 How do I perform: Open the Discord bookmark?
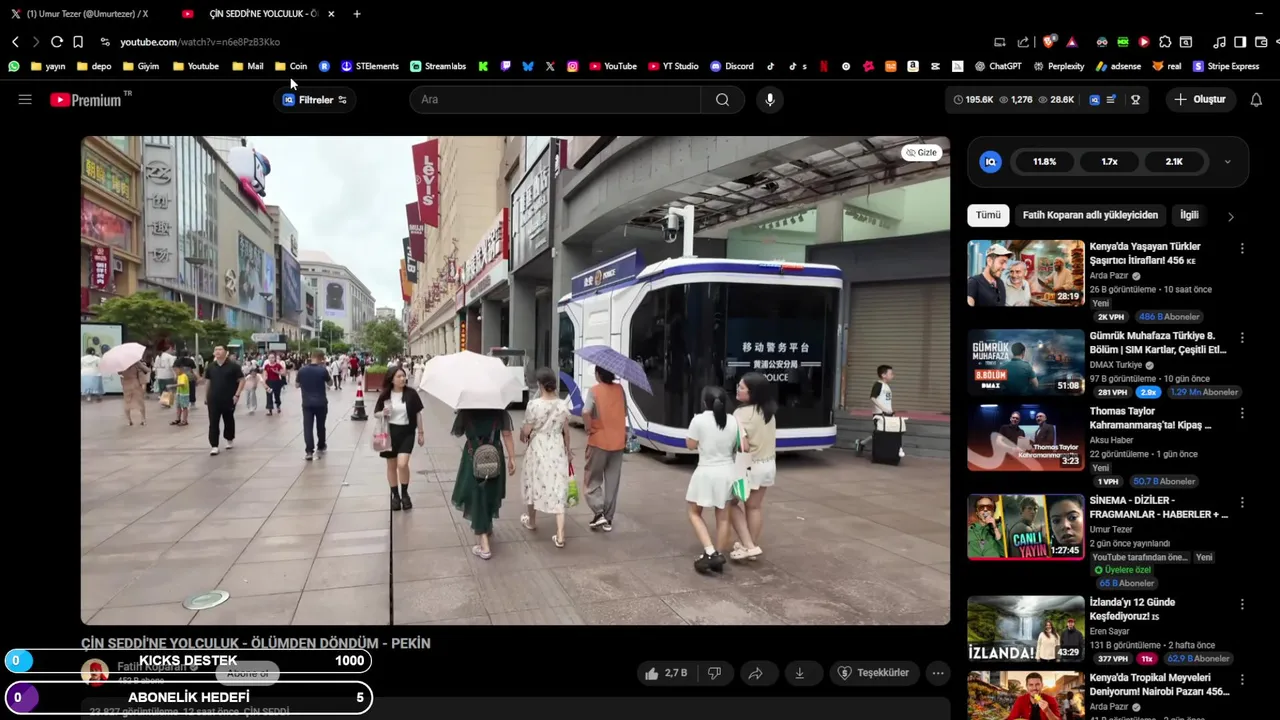tap(732, 66)
